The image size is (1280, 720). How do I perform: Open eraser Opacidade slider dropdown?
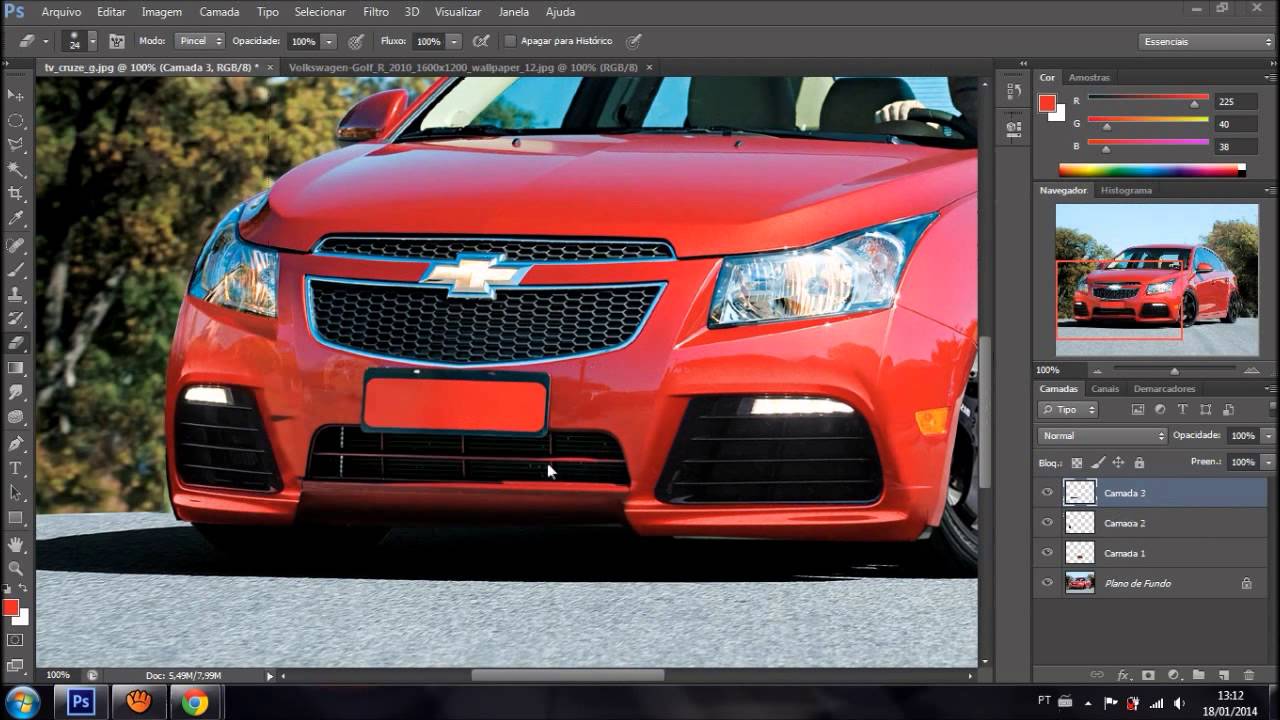(x=328, y=42)
